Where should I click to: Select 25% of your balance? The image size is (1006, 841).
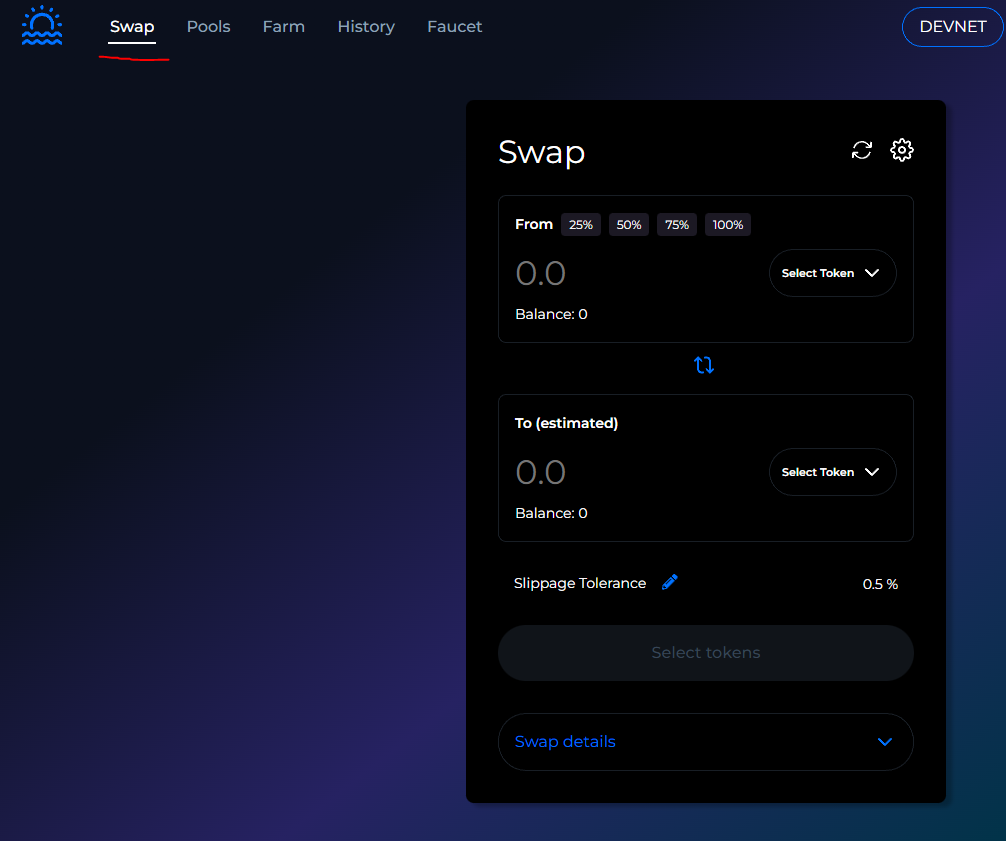580,224
